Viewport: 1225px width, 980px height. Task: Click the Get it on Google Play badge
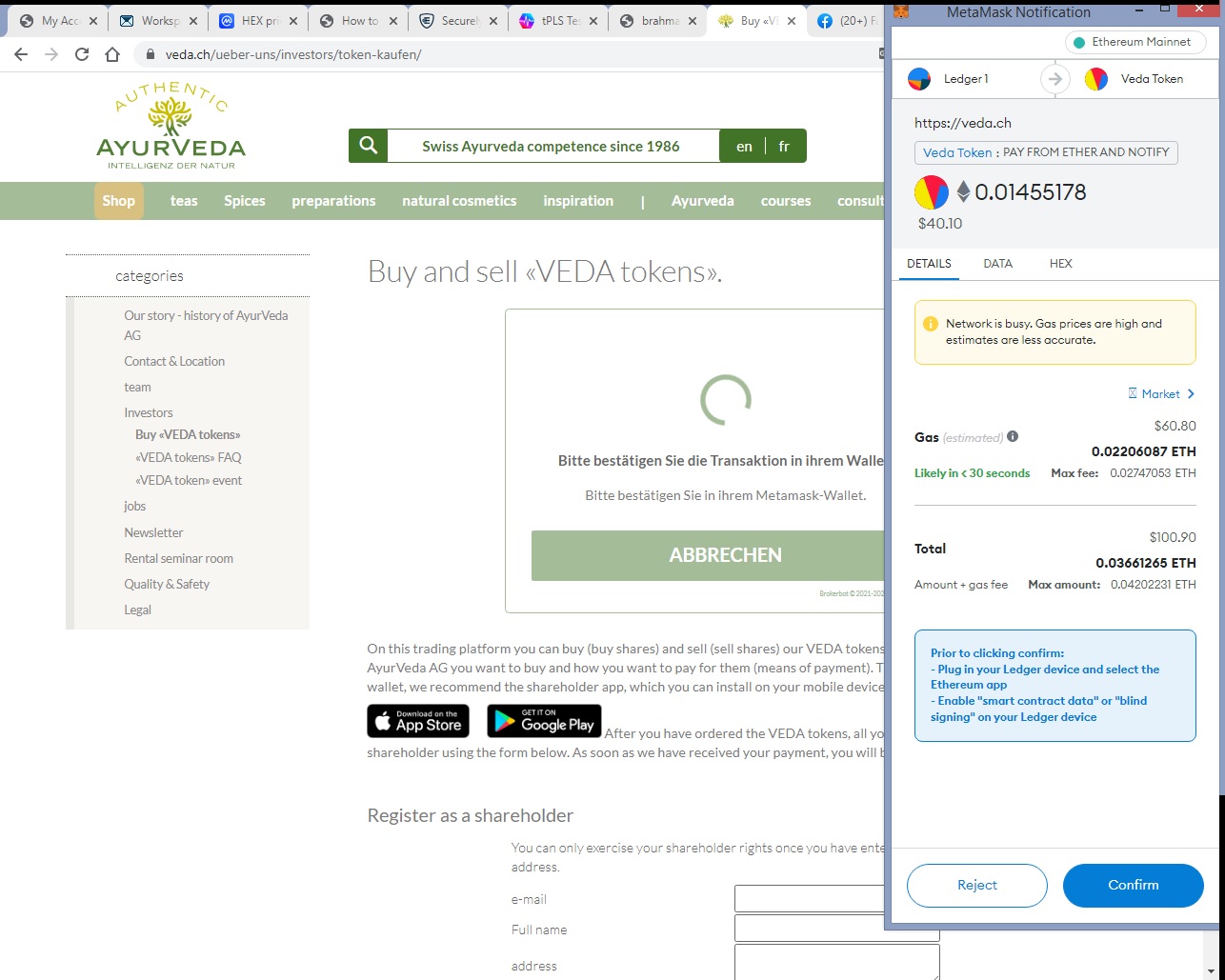(x=544, y=721)
